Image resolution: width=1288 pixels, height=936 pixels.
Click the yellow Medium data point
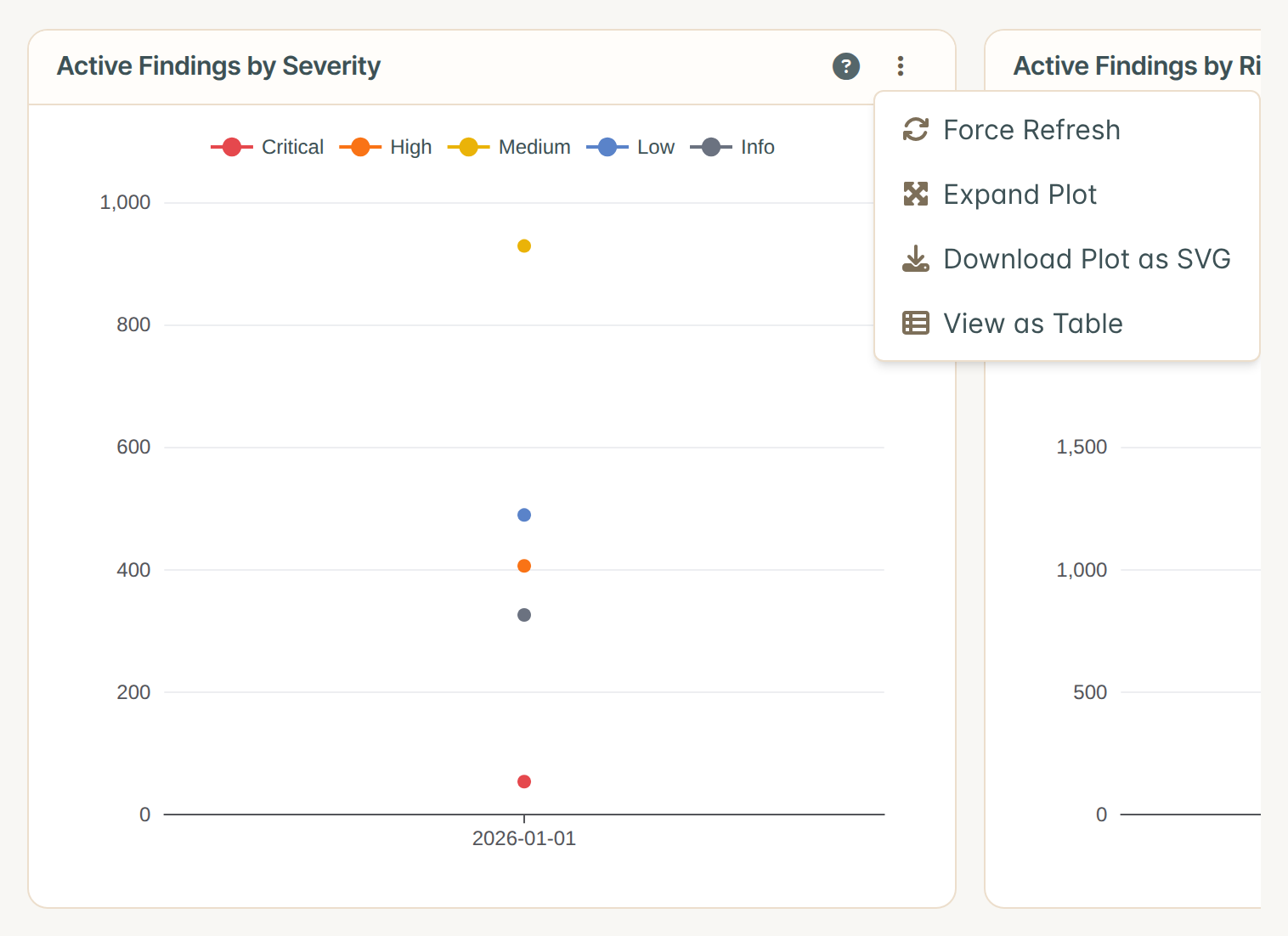[x=524, y=246]
